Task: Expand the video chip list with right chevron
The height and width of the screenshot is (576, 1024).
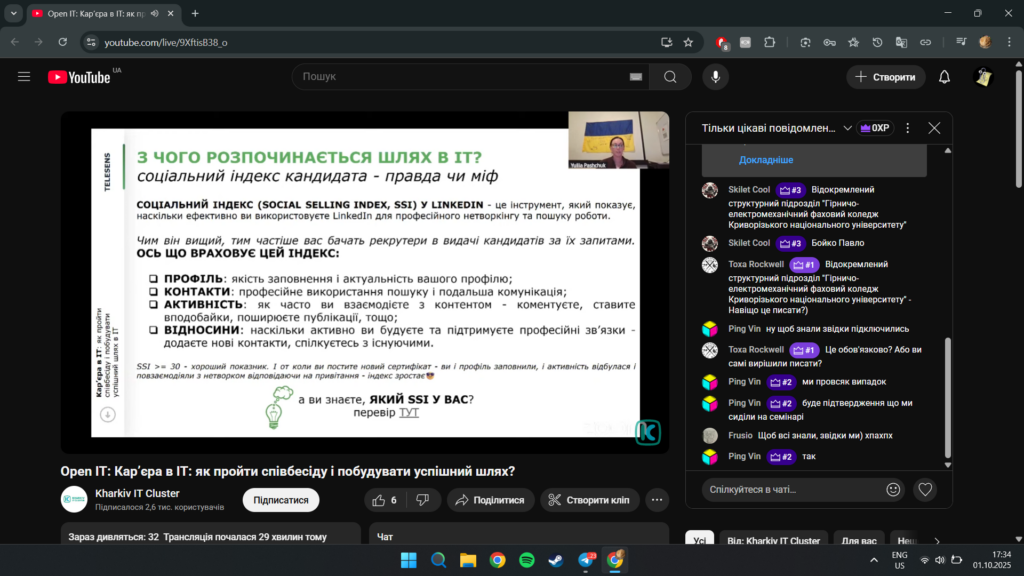Action: click(x=936, y=541)
